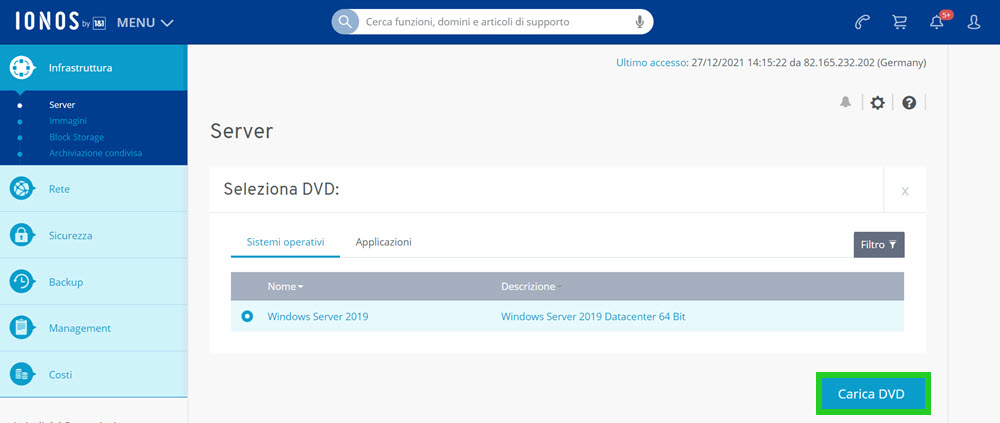Switch to the Applicazioni tab
Viewport: 1000px width, 423px height.
(383, 242)
